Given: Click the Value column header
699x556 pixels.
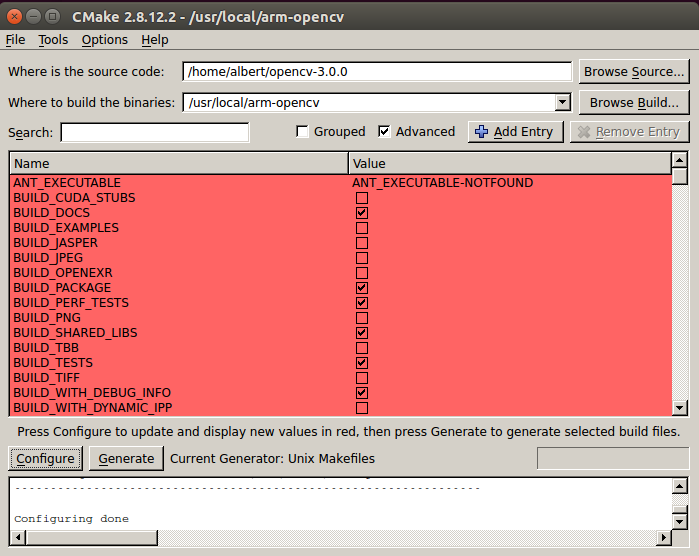Looking at the screenshot, I should (x=510, y=164).
